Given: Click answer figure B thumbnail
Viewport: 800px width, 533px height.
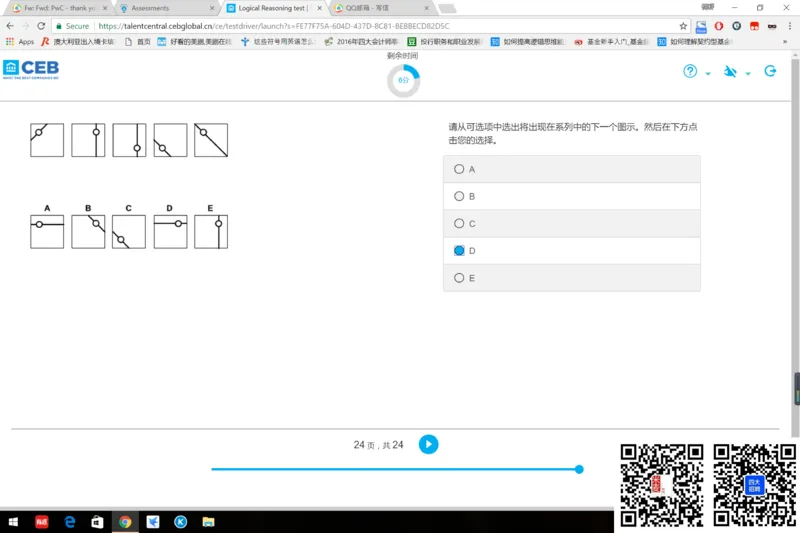Looking at the screenshot, I should pos(88,232).
